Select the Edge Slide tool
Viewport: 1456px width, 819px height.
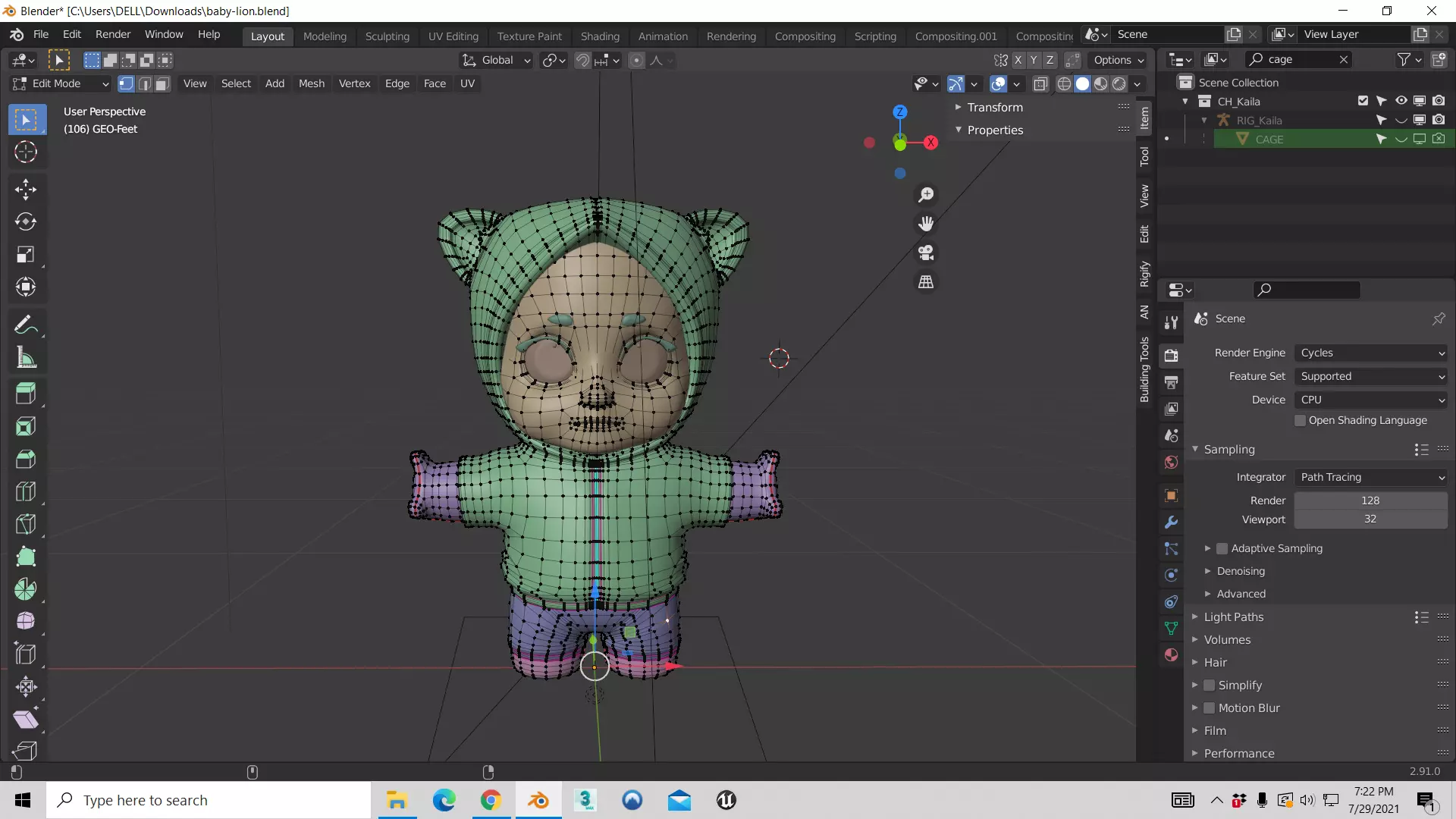[x=26, y=654]
